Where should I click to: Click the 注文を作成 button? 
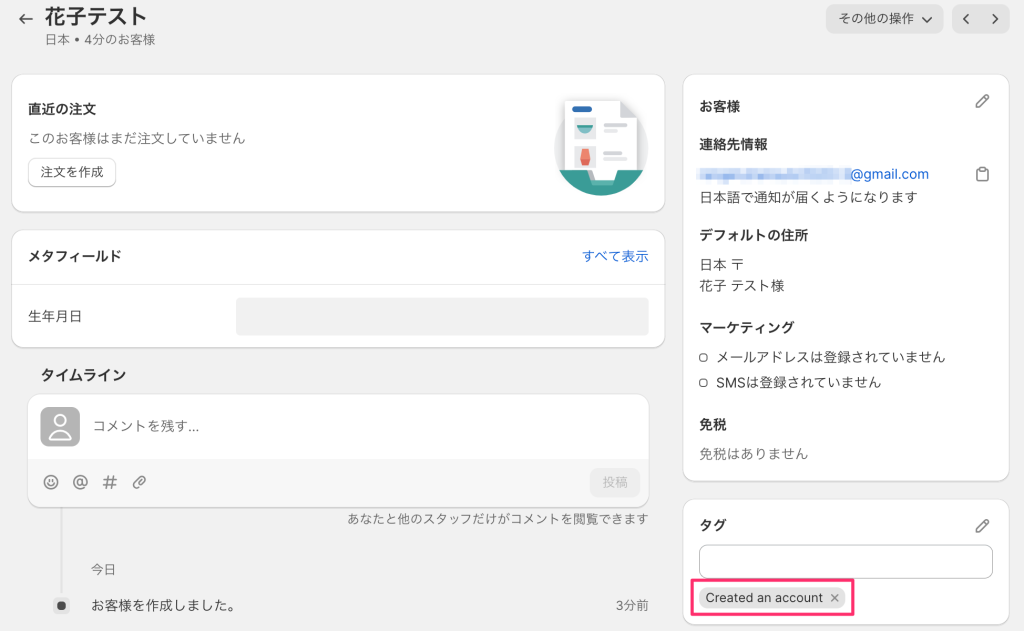pyautogui.click(x=72, y=172)
